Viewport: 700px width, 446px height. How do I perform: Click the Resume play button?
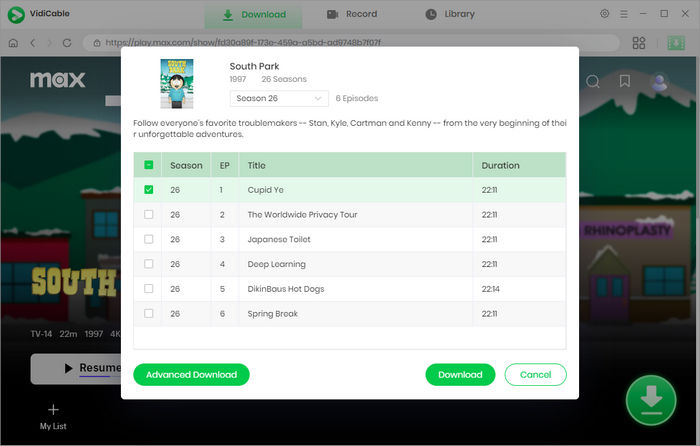tap(76, 369)
